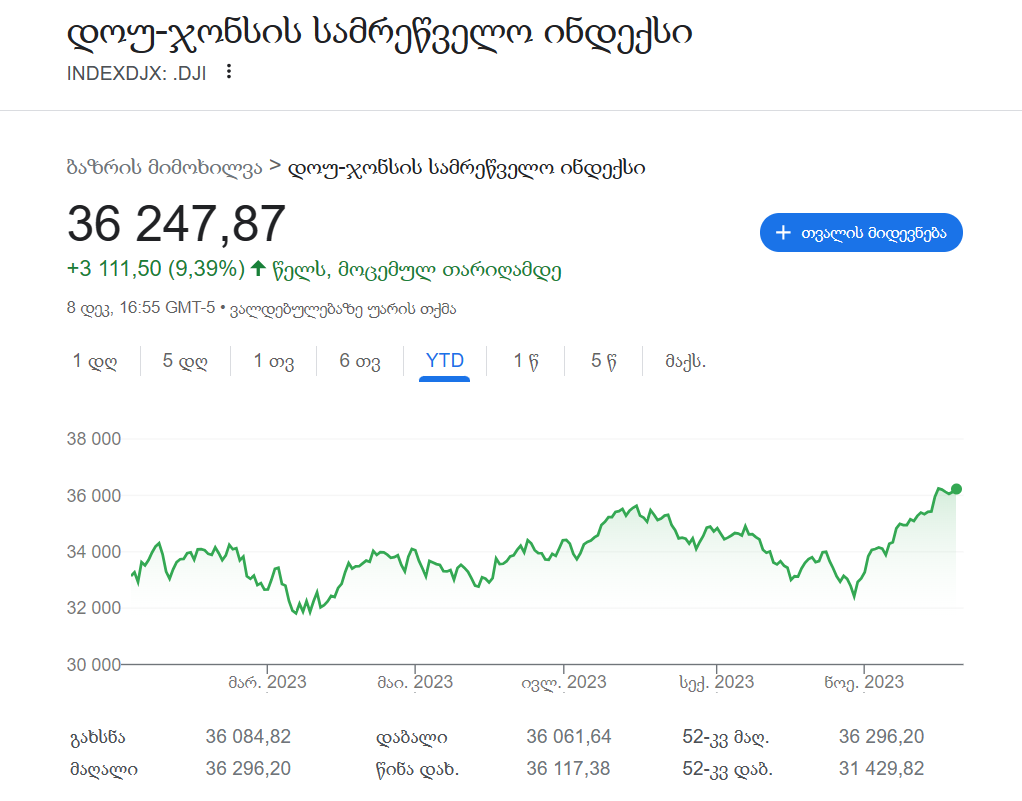Choose the "6 თვ" range tab
This screenshot has height=801, width=1022.
click(360, 361)
